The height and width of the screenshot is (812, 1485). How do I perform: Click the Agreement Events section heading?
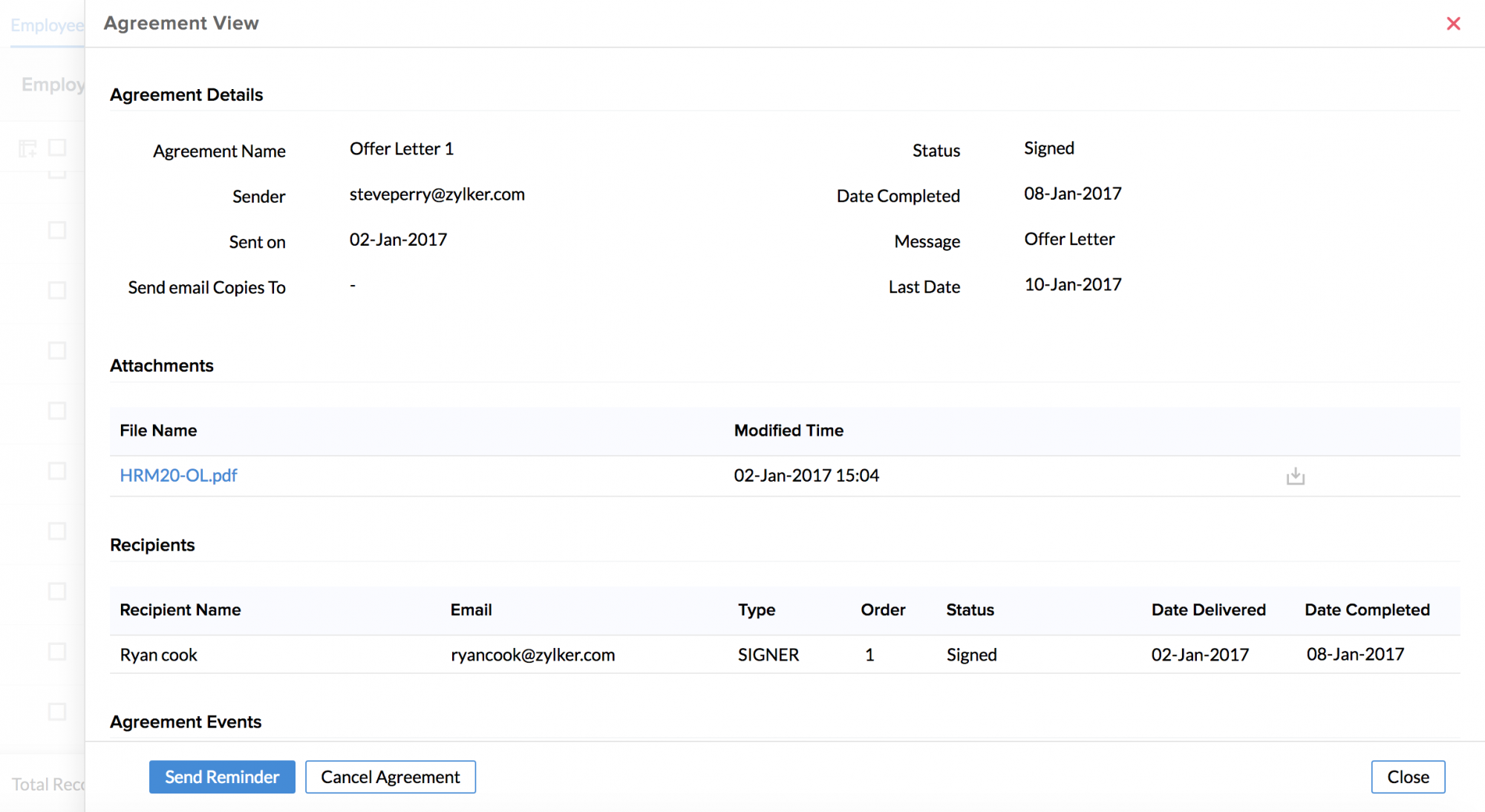coord(186,721)
